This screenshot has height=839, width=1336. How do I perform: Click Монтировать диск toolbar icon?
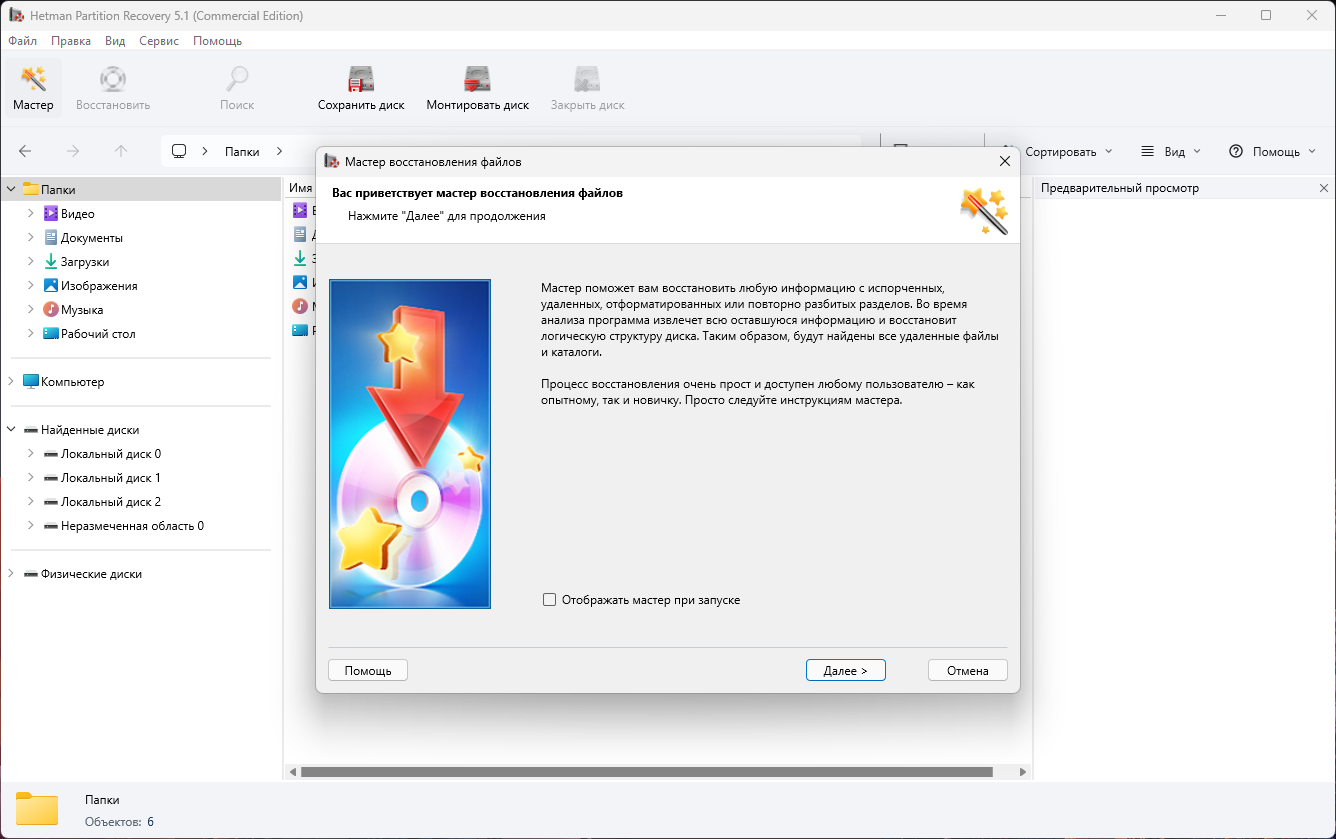tap(478, 79)
